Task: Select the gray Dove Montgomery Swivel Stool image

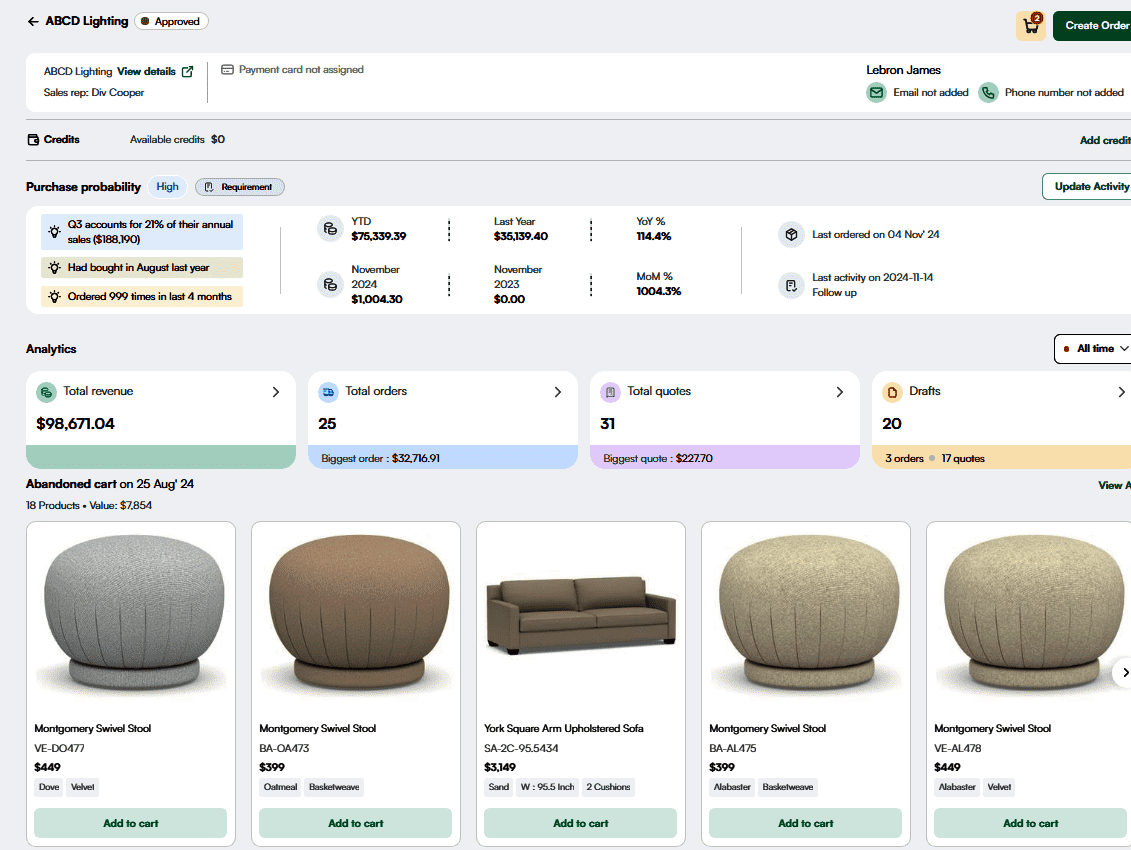Action: [x=130, y=615]
